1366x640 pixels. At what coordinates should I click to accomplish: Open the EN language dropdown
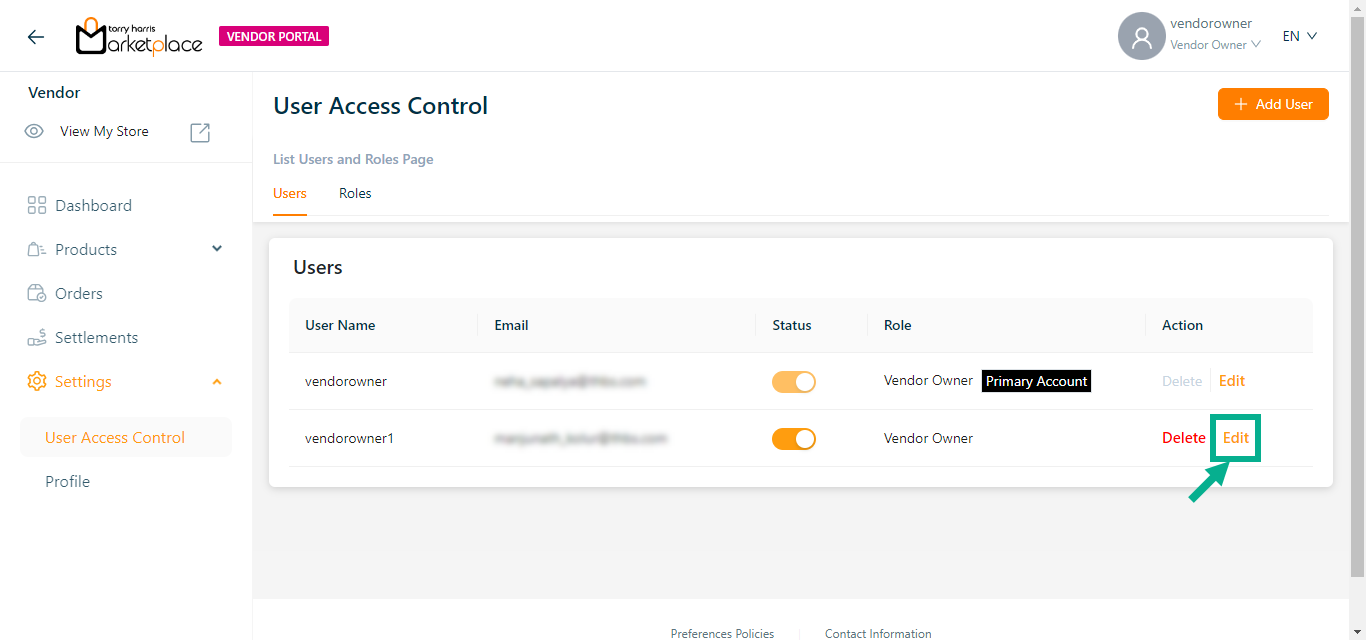tap(1299, 37)
